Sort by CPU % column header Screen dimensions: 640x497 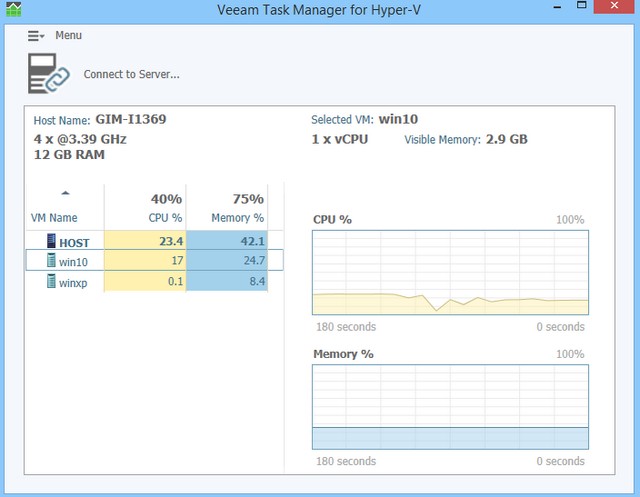(165, 218)
